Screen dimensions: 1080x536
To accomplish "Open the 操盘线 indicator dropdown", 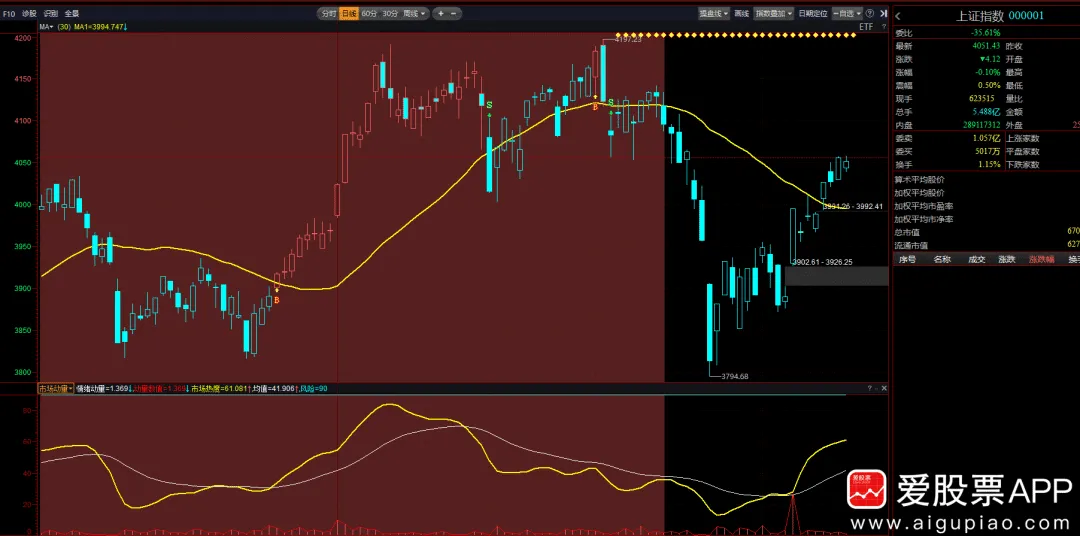I will (714, 13).
